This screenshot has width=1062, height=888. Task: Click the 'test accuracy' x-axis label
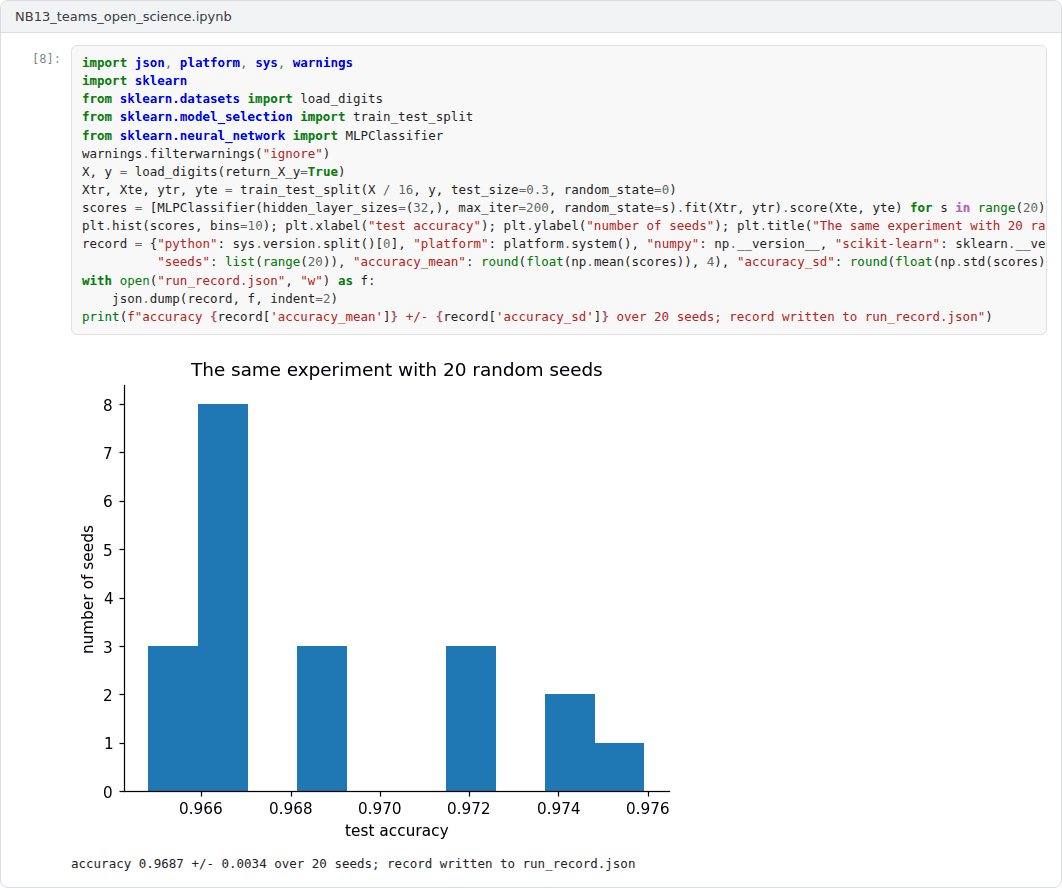click(396, 830)
